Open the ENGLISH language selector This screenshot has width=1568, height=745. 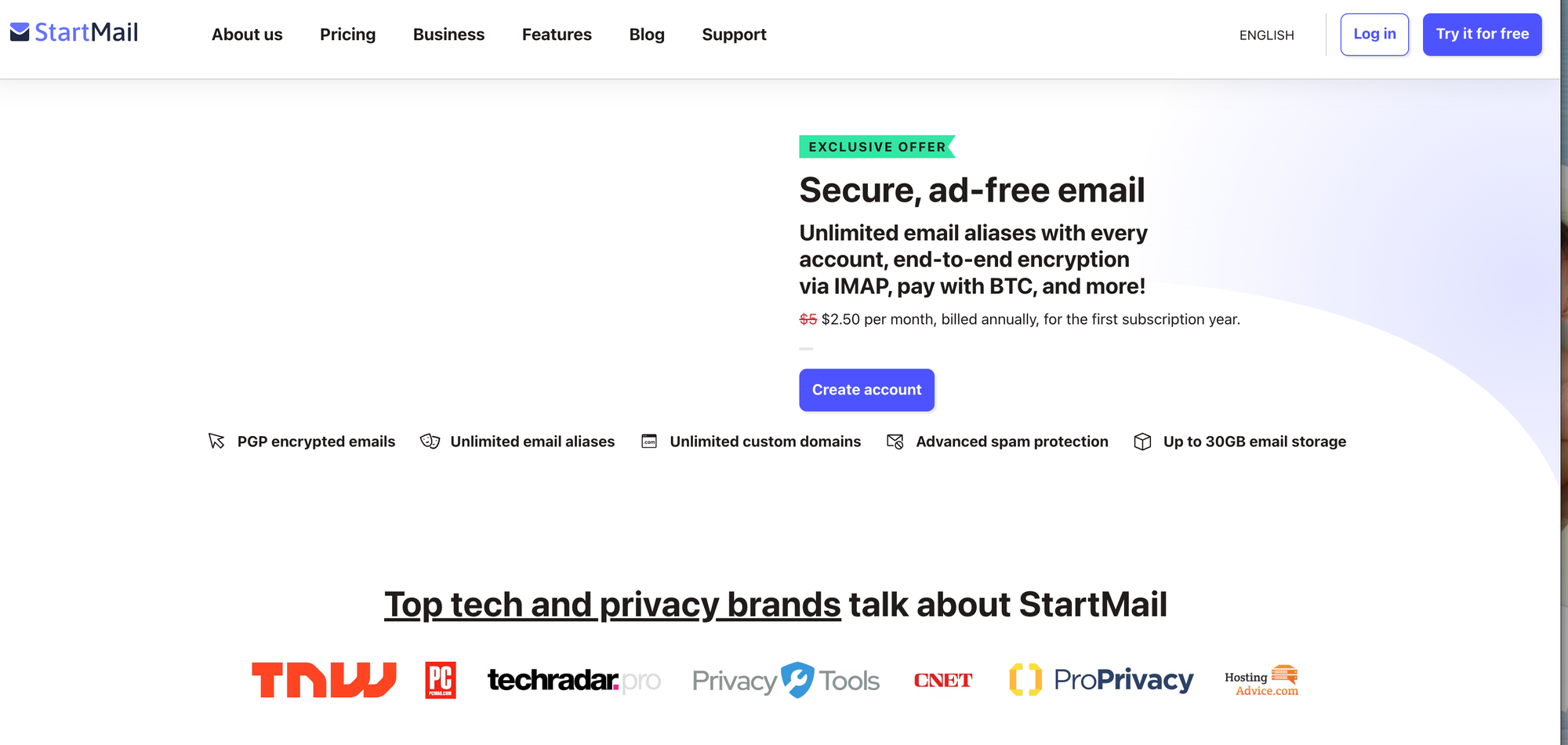click(1266, 35)
